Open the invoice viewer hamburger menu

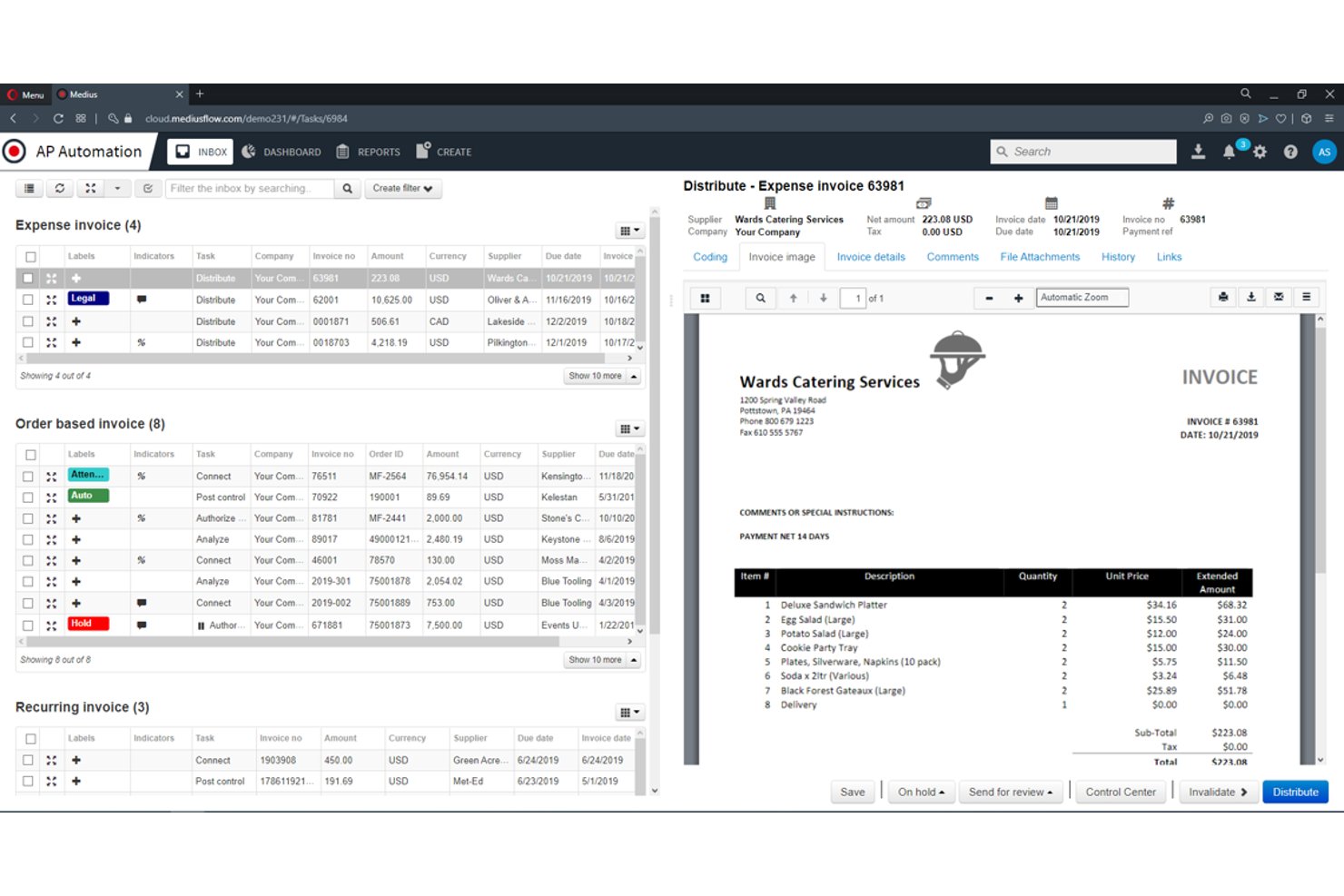coord(1306,297)
